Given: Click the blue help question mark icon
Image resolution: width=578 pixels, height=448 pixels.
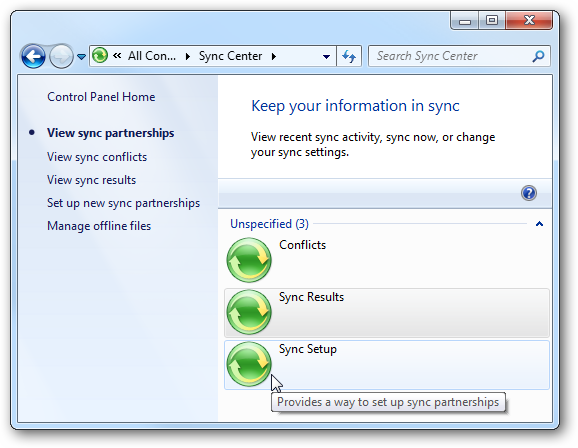Looking at the screenshot, I should pos(529,193).
